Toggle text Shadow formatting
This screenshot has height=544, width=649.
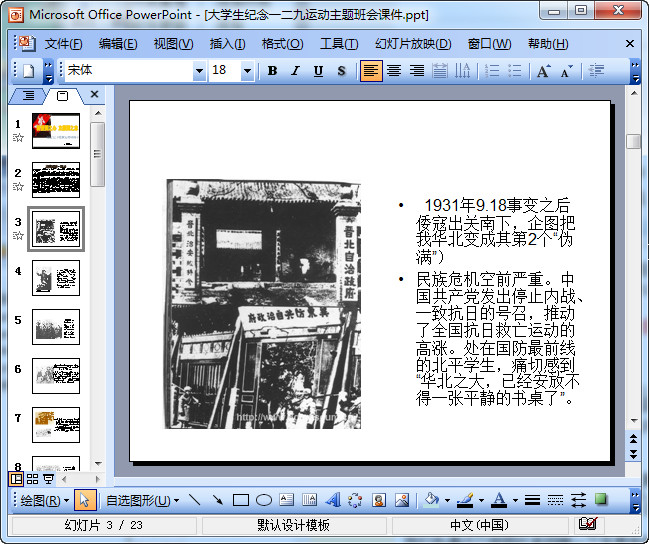click(x=341, y=71)
